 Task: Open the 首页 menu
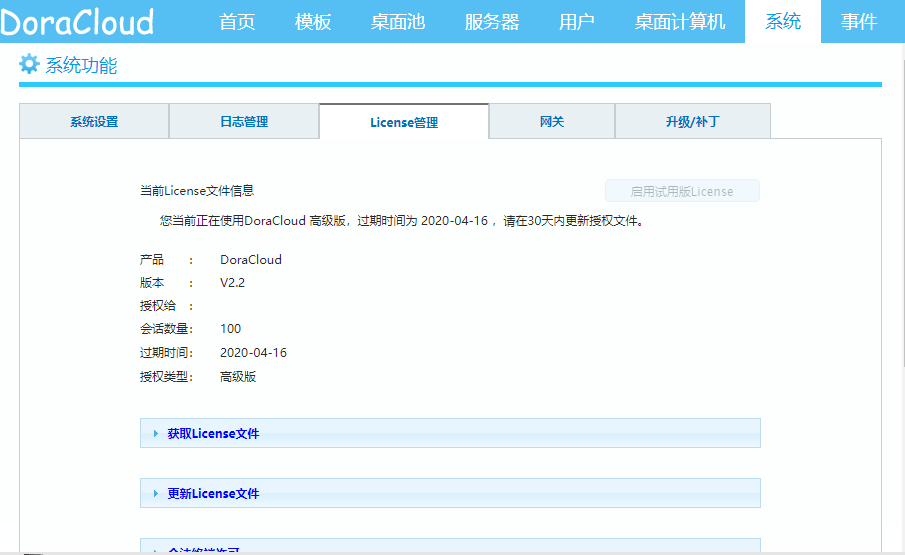(x=237, y=22)
